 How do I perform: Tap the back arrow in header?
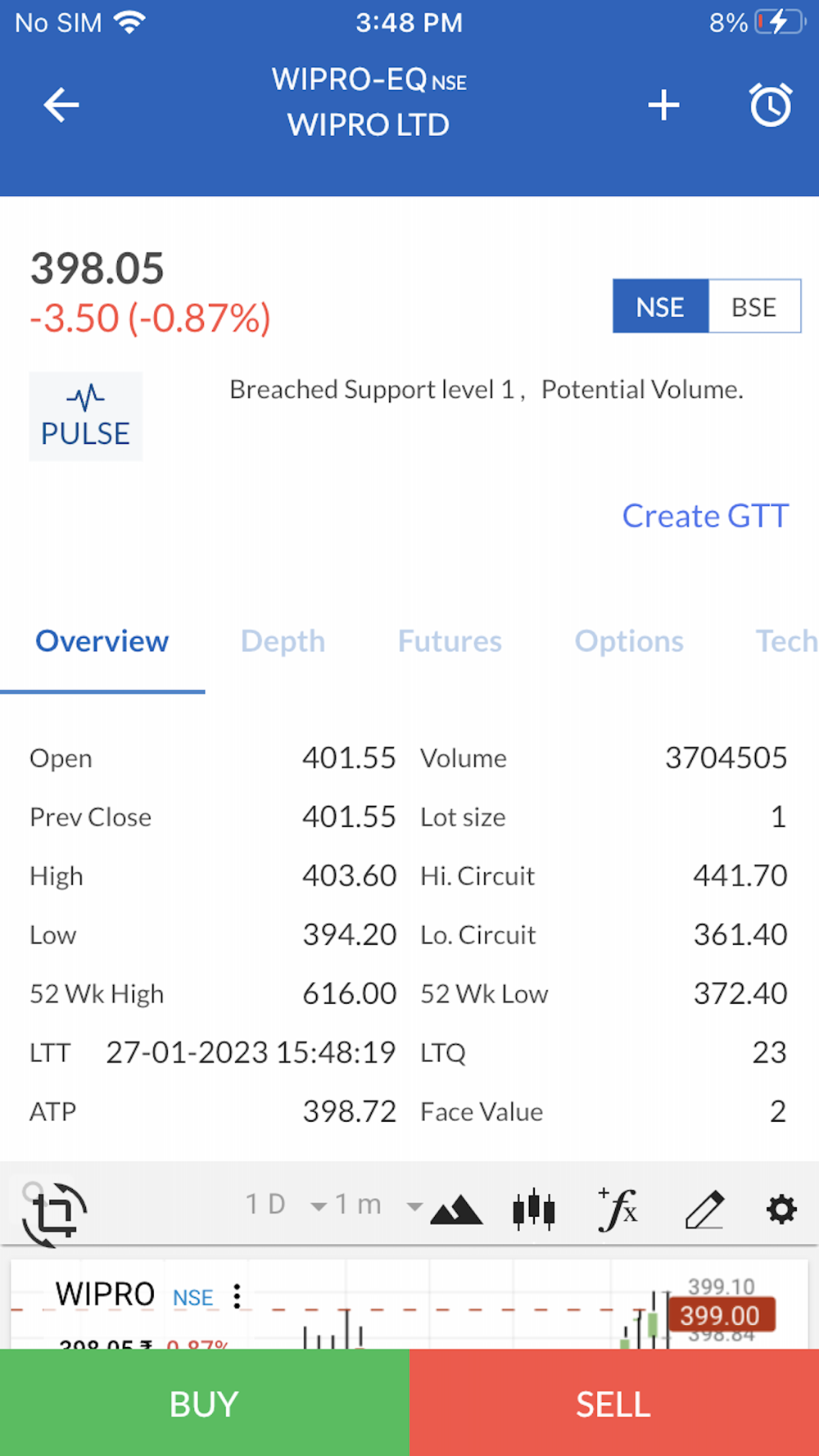tap(61, 105)
